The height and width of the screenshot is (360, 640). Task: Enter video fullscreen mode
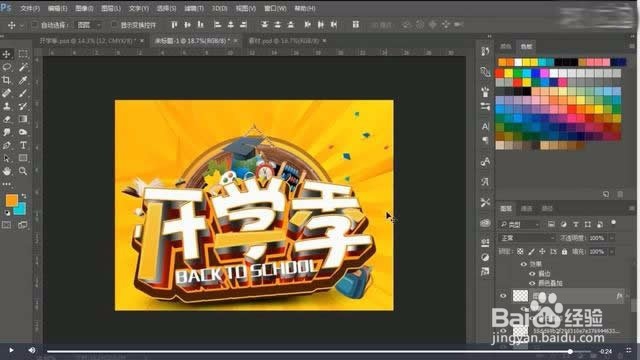[629, 351]
